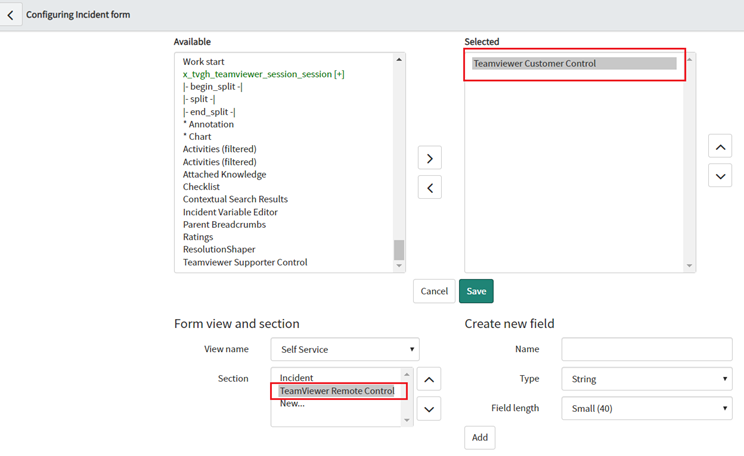Viewport: 744px width, 456px height.
Task: Open the Type dropdown showing String
Action: tap(647, 379)
